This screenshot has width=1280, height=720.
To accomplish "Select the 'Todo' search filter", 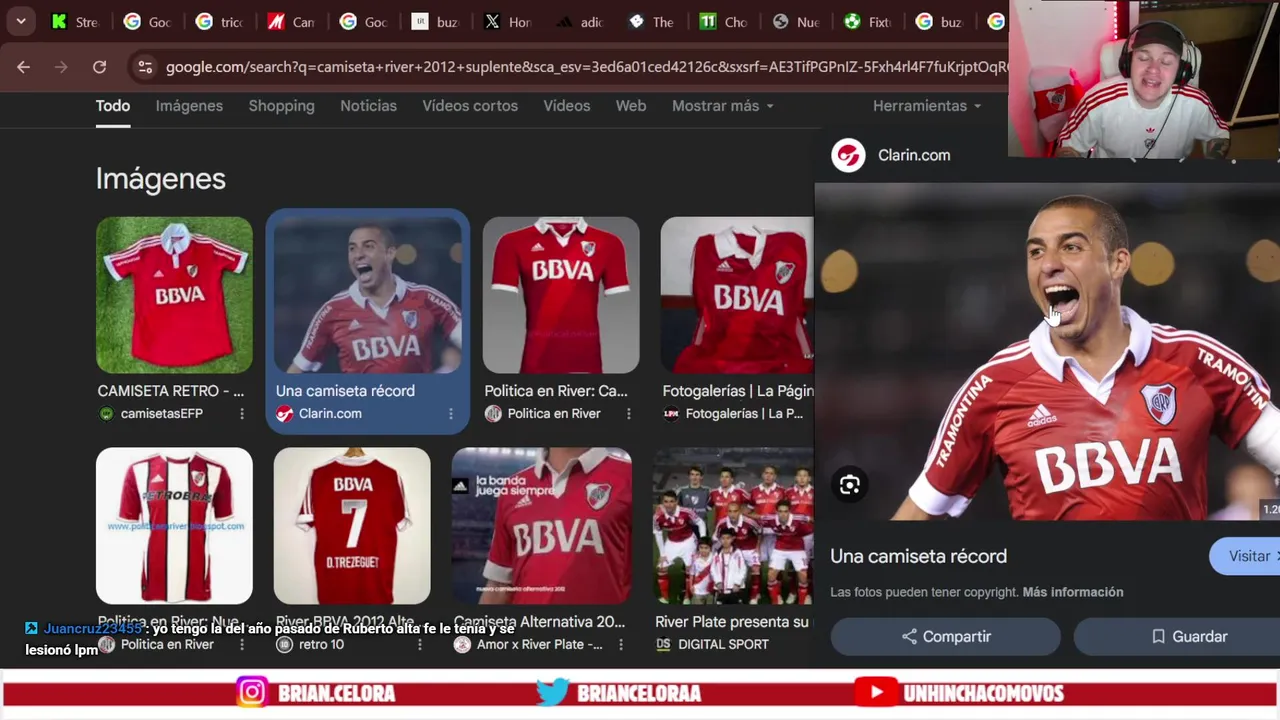I will (x=113, y=105).
